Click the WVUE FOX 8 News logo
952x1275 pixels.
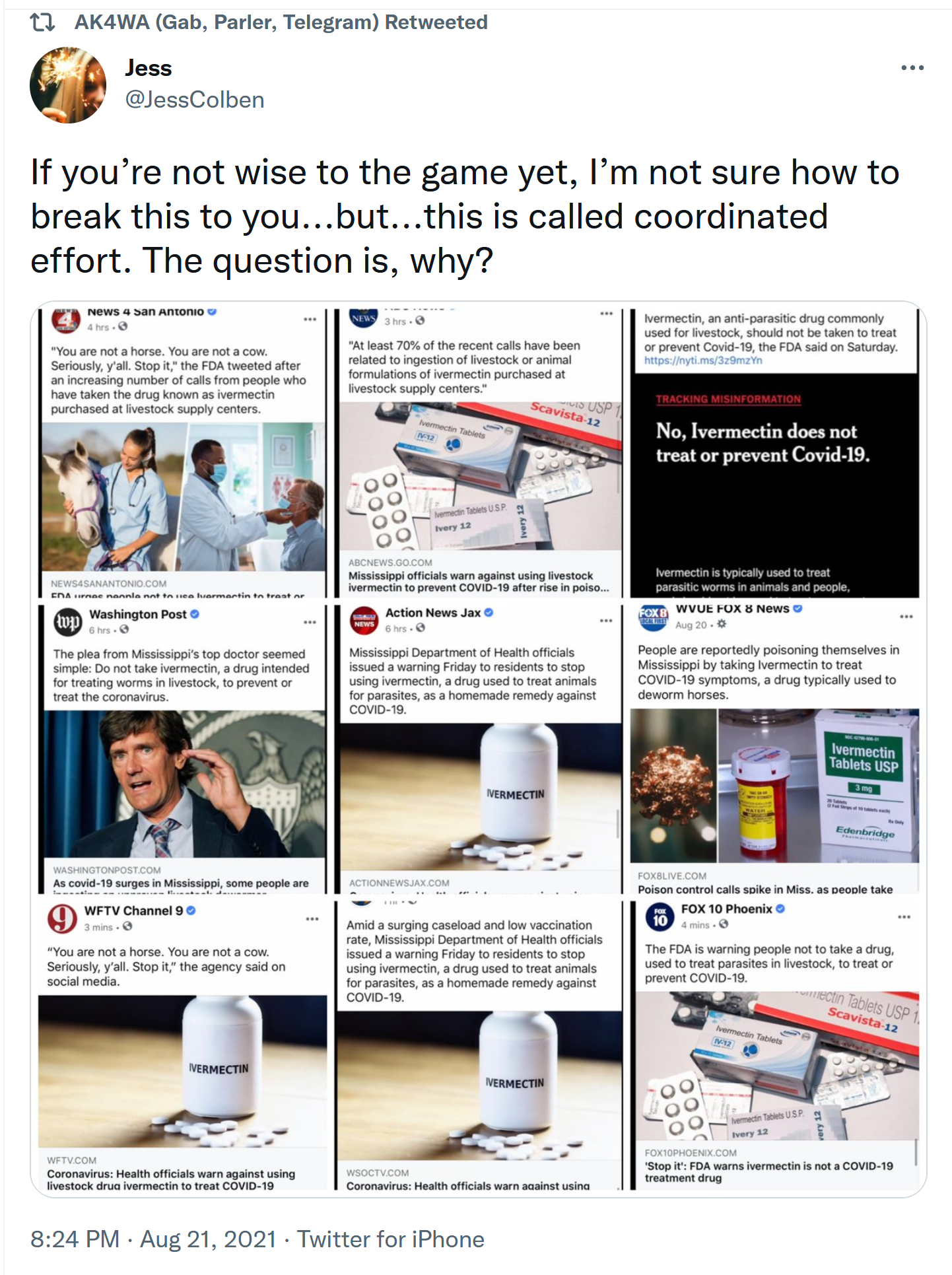coord(653,616)
